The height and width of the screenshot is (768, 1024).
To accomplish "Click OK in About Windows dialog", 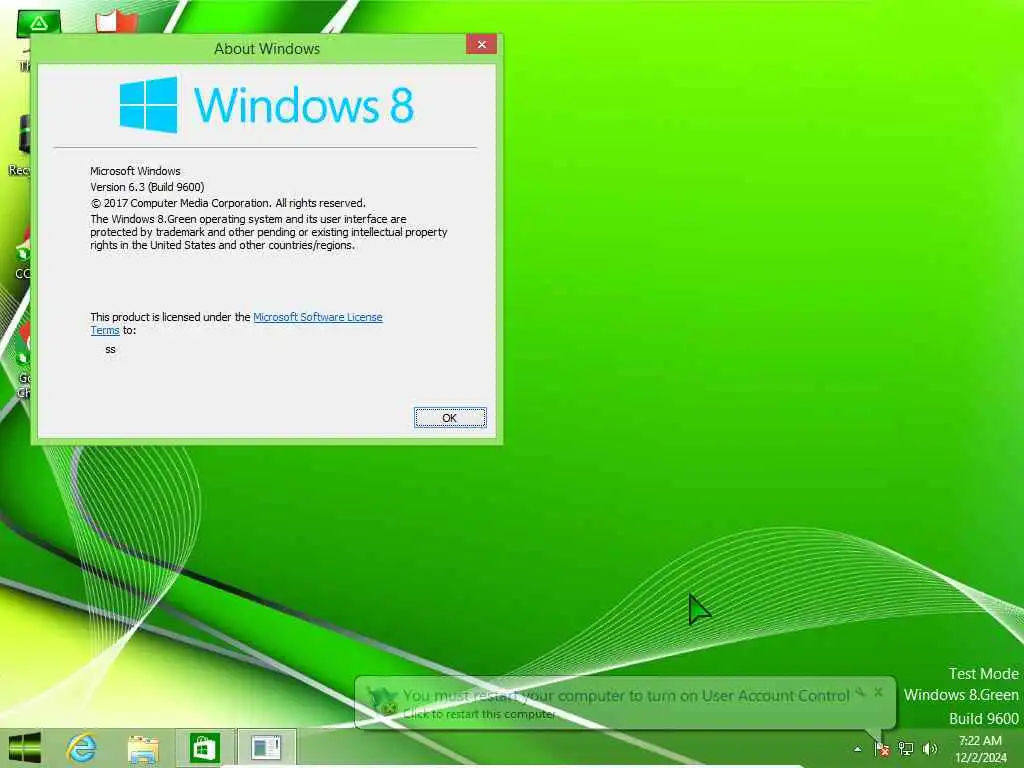I will (450, 418).
